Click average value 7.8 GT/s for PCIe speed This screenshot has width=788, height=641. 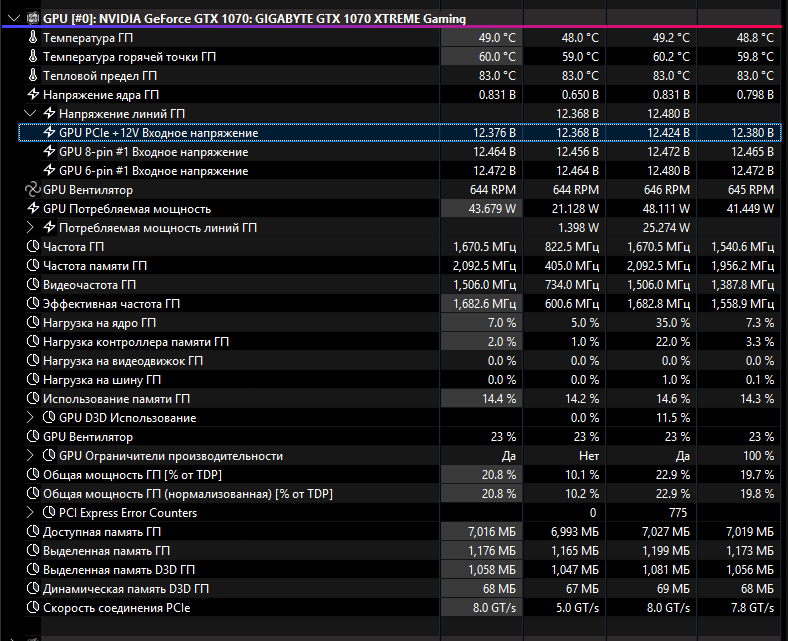click(752, 608)
